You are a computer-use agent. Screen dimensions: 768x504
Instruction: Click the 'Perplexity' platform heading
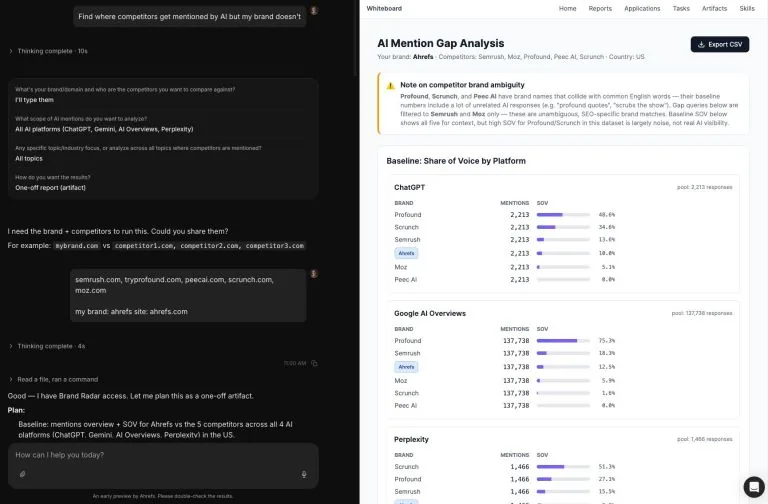[411, 439]
